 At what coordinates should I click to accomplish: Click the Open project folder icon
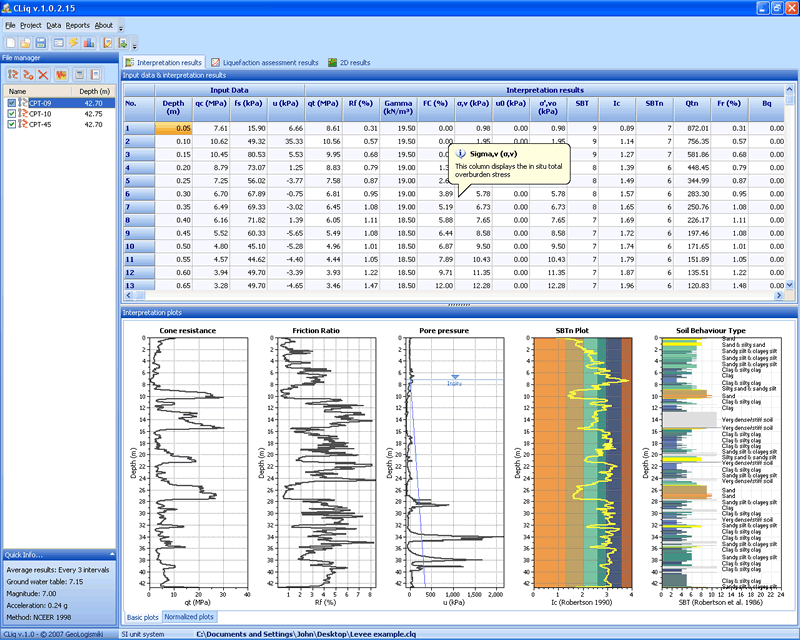tap(26, 43)
